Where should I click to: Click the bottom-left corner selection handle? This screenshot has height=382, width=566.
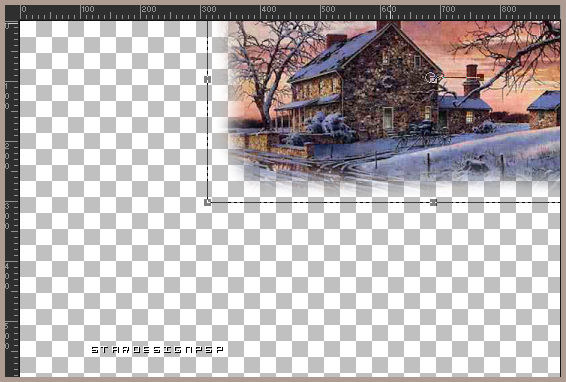[208, 202]
